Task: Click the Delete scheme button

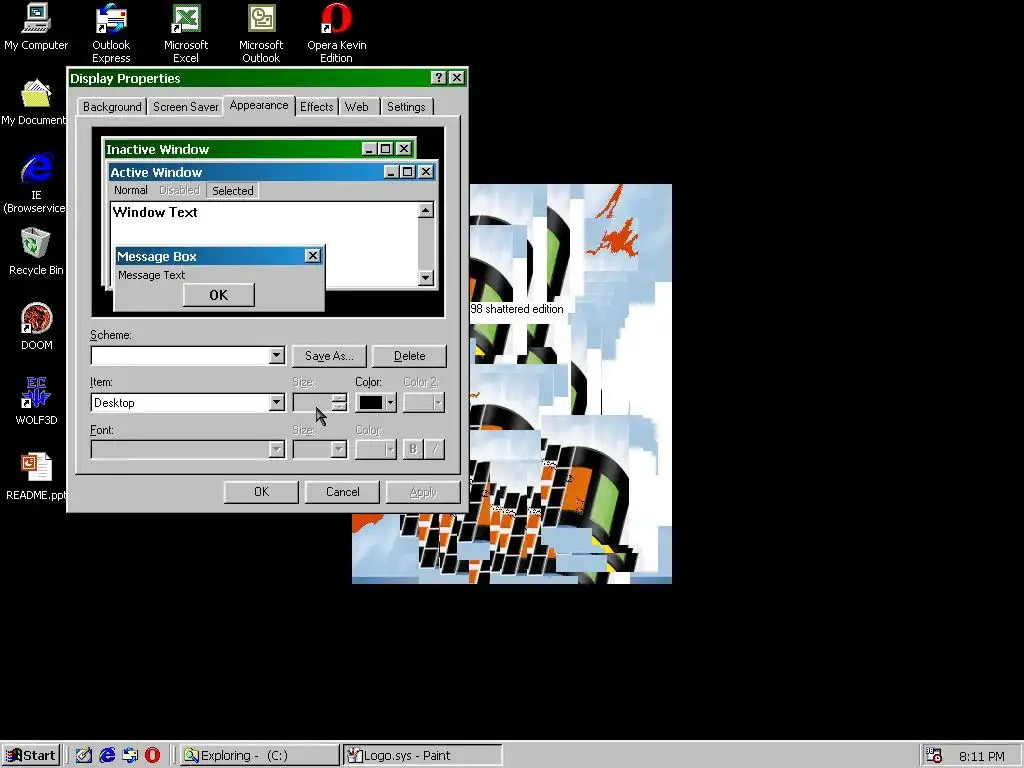Action: [x=409, y=356]
